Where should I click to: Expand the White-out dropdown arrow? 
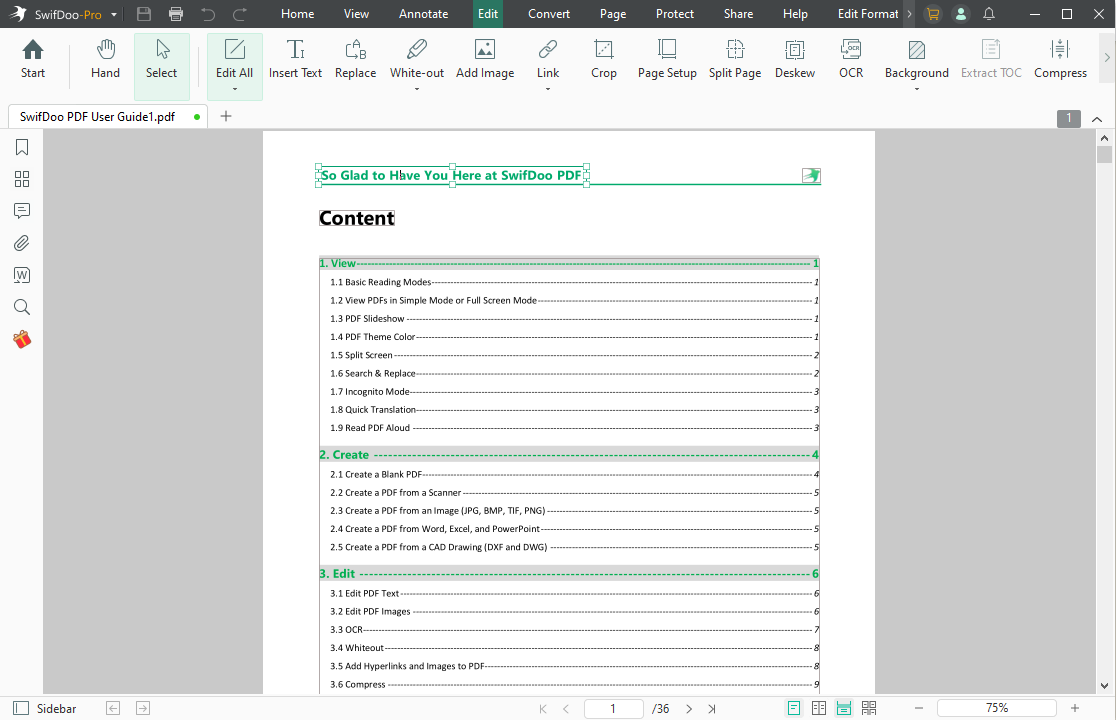tap(416, 90)
